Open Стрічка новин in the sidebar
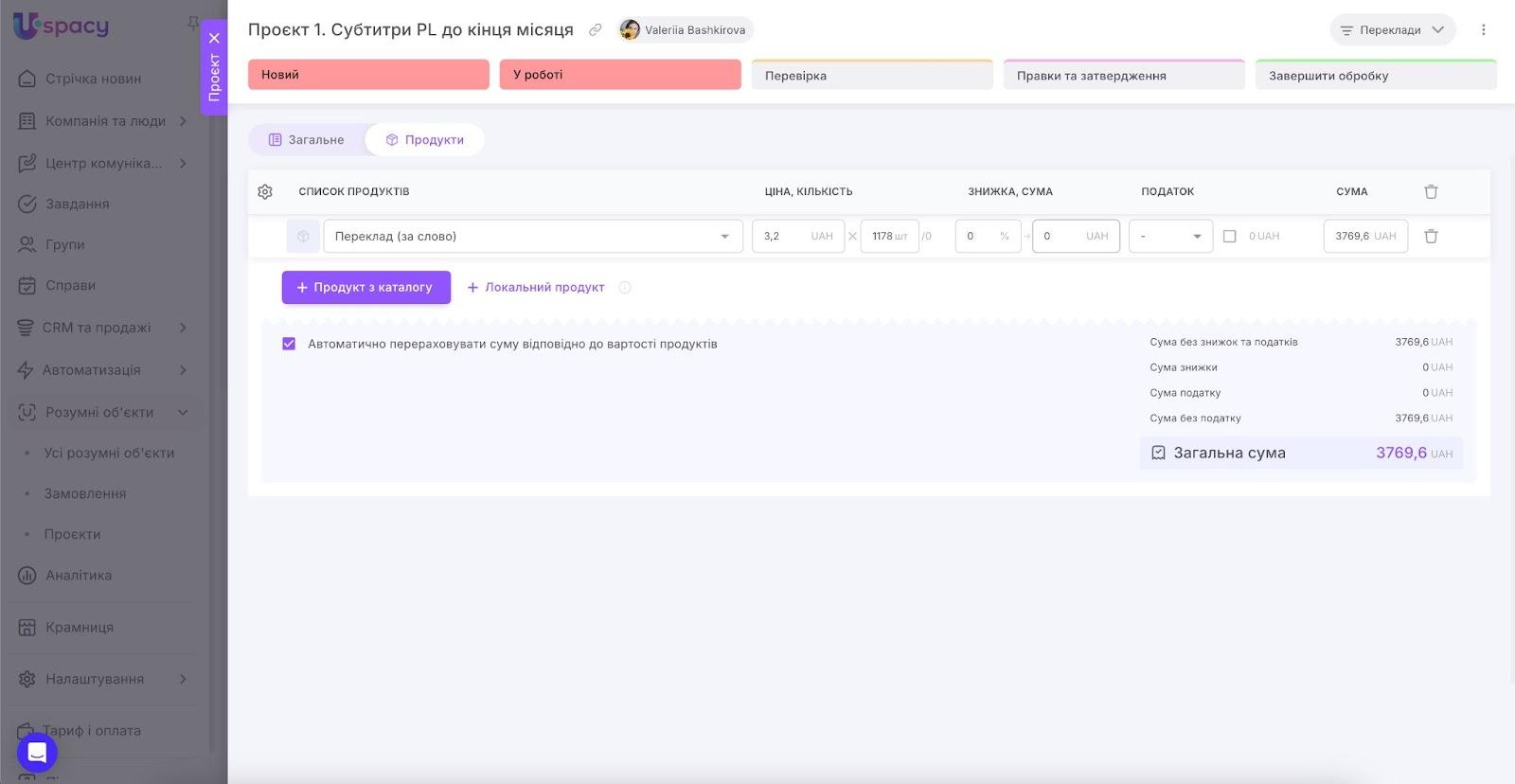1515x784 pixels. [93, 79]
